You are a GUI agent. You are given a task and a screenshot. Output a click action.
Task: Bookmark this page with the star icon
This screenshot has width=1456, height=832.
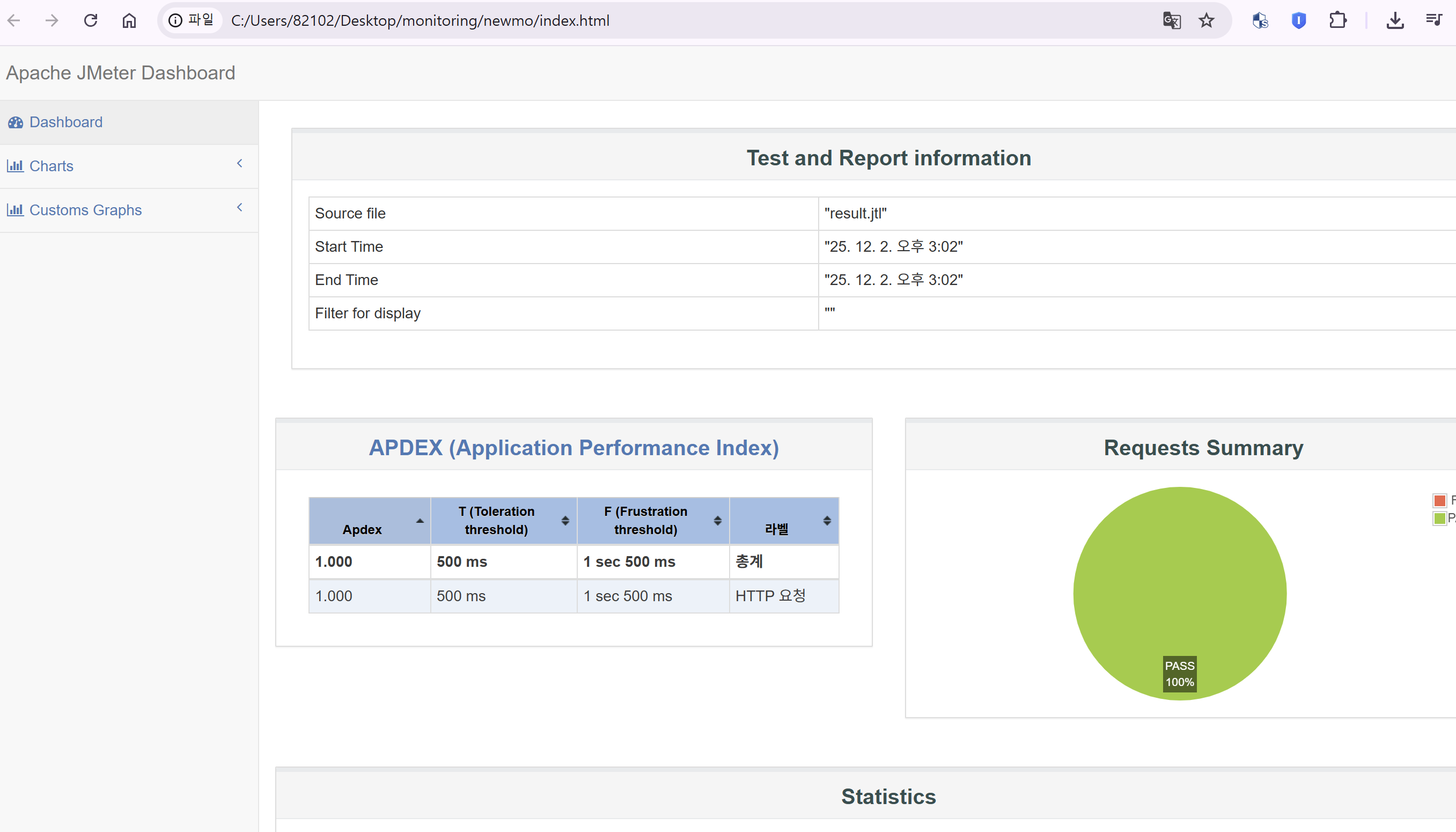tap(1206, 20)
